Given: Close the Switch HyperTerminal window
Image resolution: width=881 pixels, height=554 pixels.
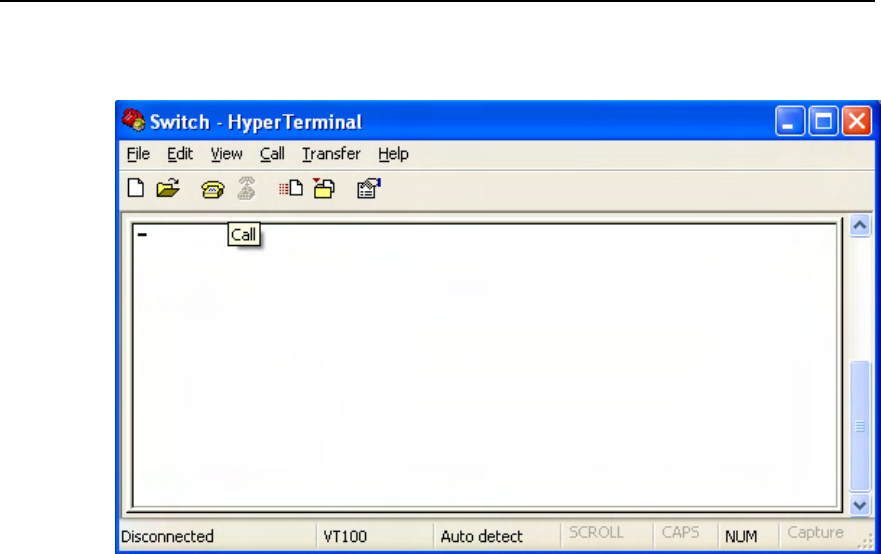Looking at the screenshot, I should (856, 121).
